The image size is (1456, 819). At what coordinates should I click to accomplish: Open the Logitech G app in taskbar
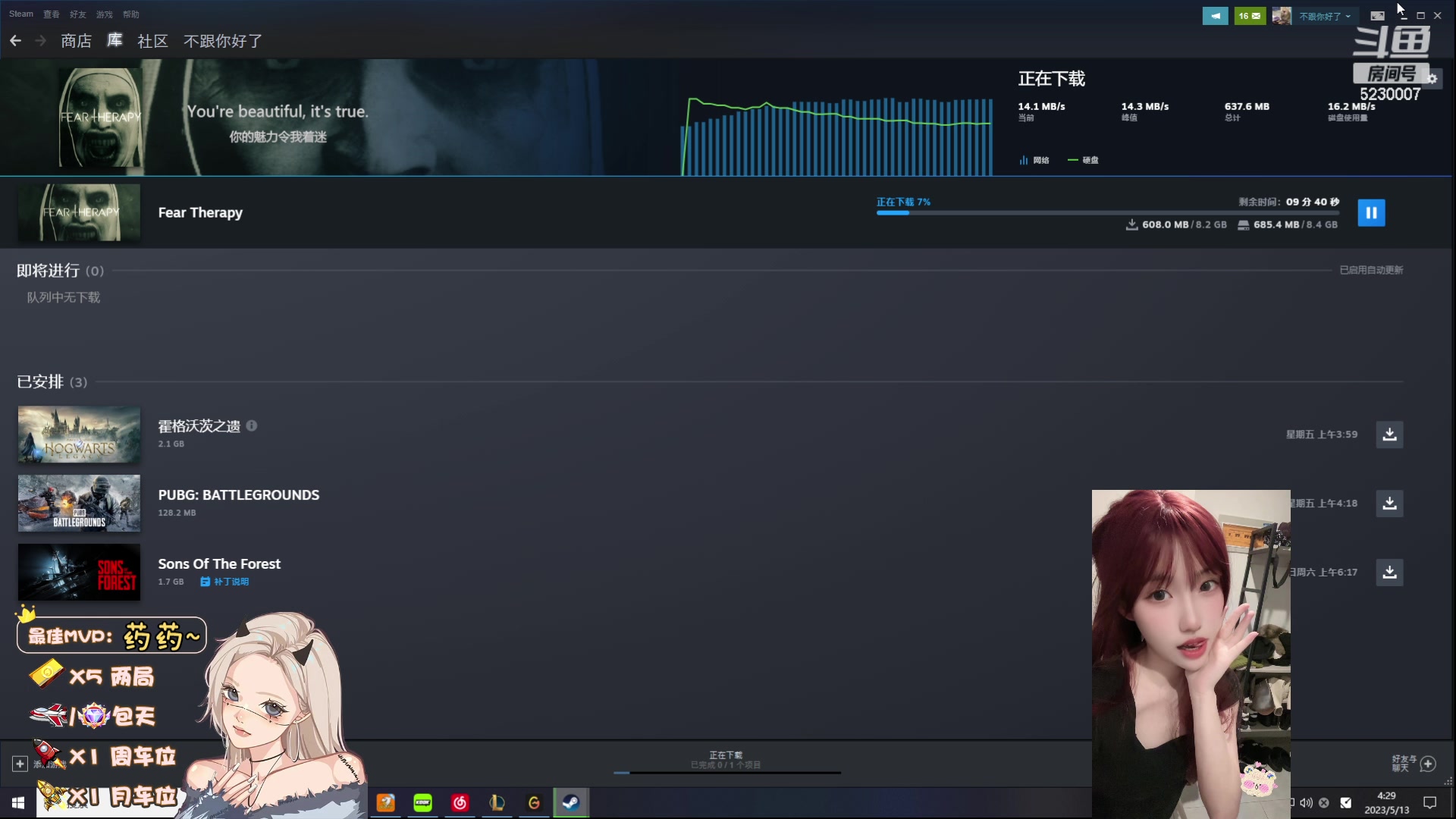(535, 802)
